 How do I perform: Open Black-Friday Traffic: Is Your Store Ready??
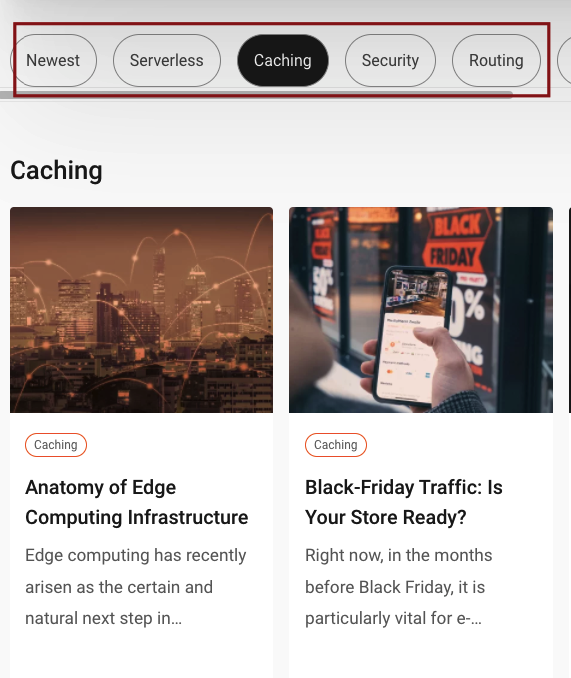[404, 502]
